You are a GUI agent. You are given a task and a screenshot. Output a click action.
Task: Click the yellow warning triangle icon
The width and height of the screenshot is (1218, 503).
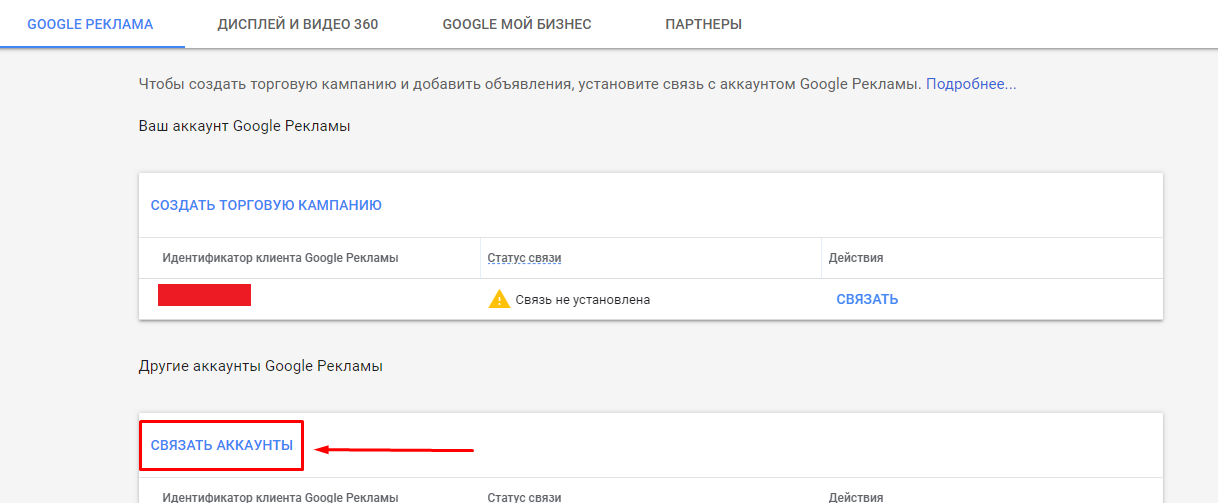(499, 299)
